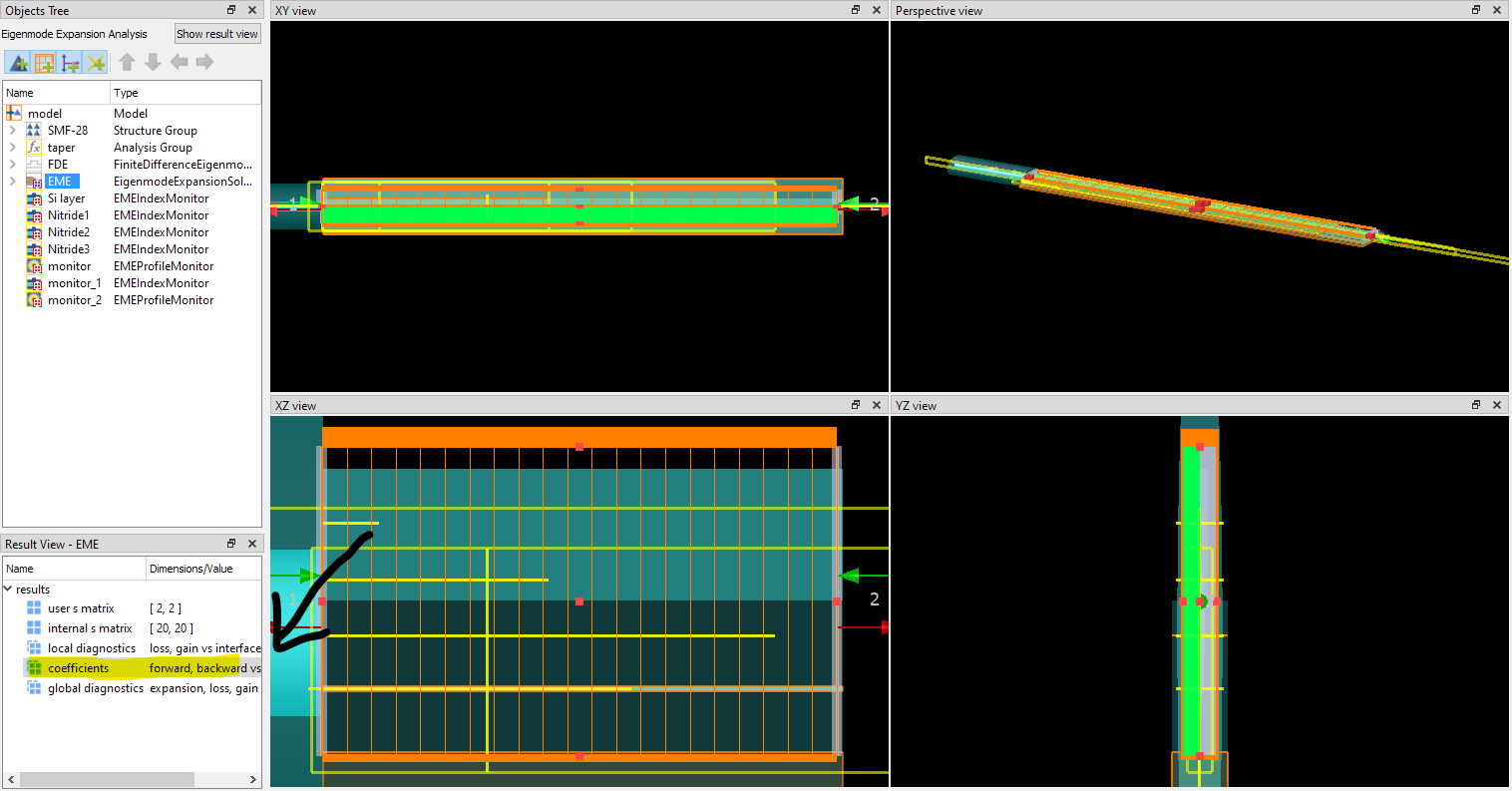The width and height of the screenshot is (1512, 791).
Task: Click the Type column header in Objects Tree
Action: point(186,93)
